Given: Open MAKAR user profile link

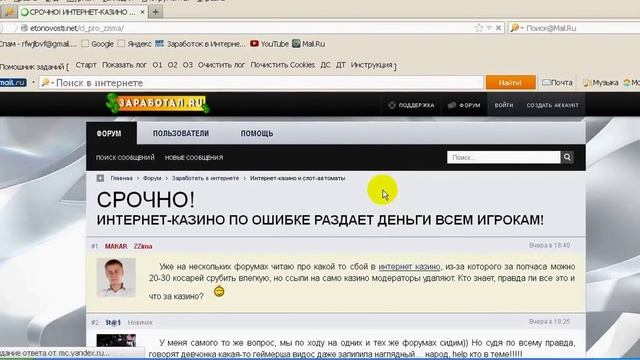Looking at the screenshot, I should point(116,246).
